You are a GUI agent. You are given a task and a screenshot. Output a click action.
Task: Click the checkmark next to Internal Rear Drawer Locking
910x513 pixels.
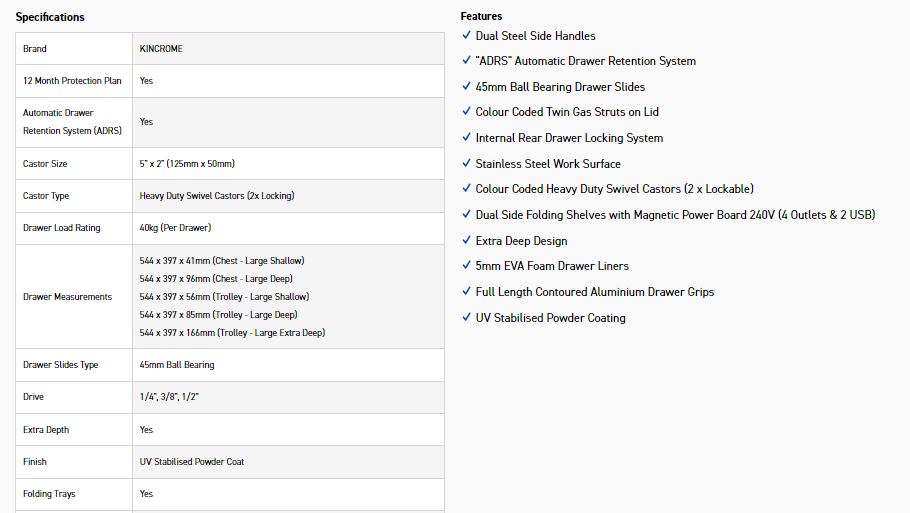pos(466,138)
